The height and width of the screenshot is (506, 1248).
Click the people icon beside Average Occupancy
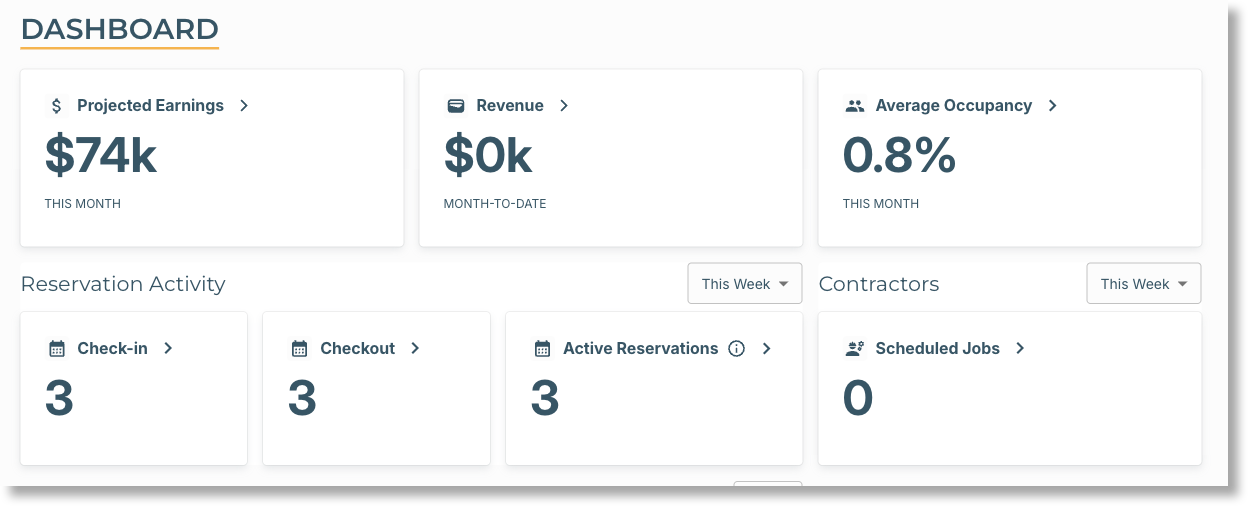click(x=854, y=106)
